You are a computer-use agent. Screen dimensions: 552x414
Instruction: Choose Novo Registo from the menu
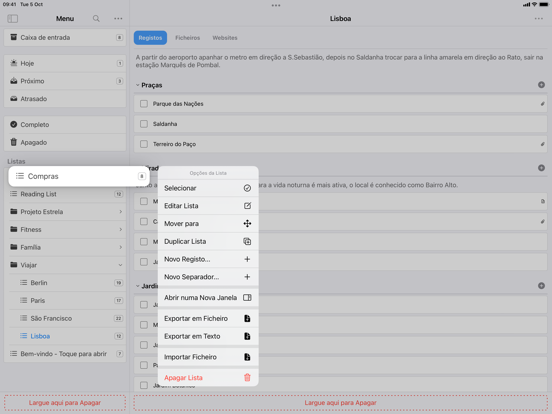click(x=208, y=259)
